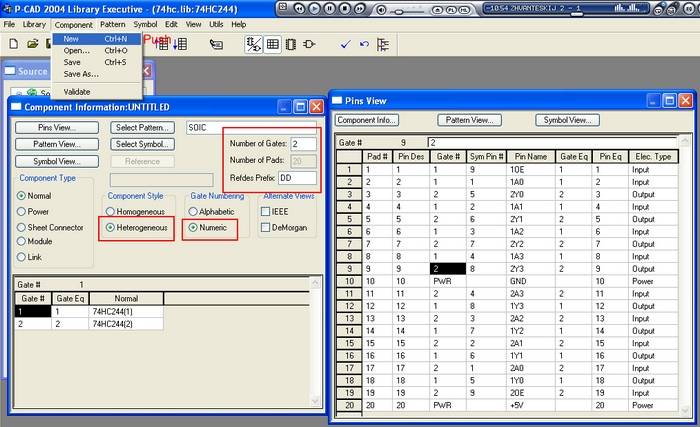Click Symbol View... button in Pins View
The height and width of the screenshot is (427, 700).
click(x=566, y=120)
